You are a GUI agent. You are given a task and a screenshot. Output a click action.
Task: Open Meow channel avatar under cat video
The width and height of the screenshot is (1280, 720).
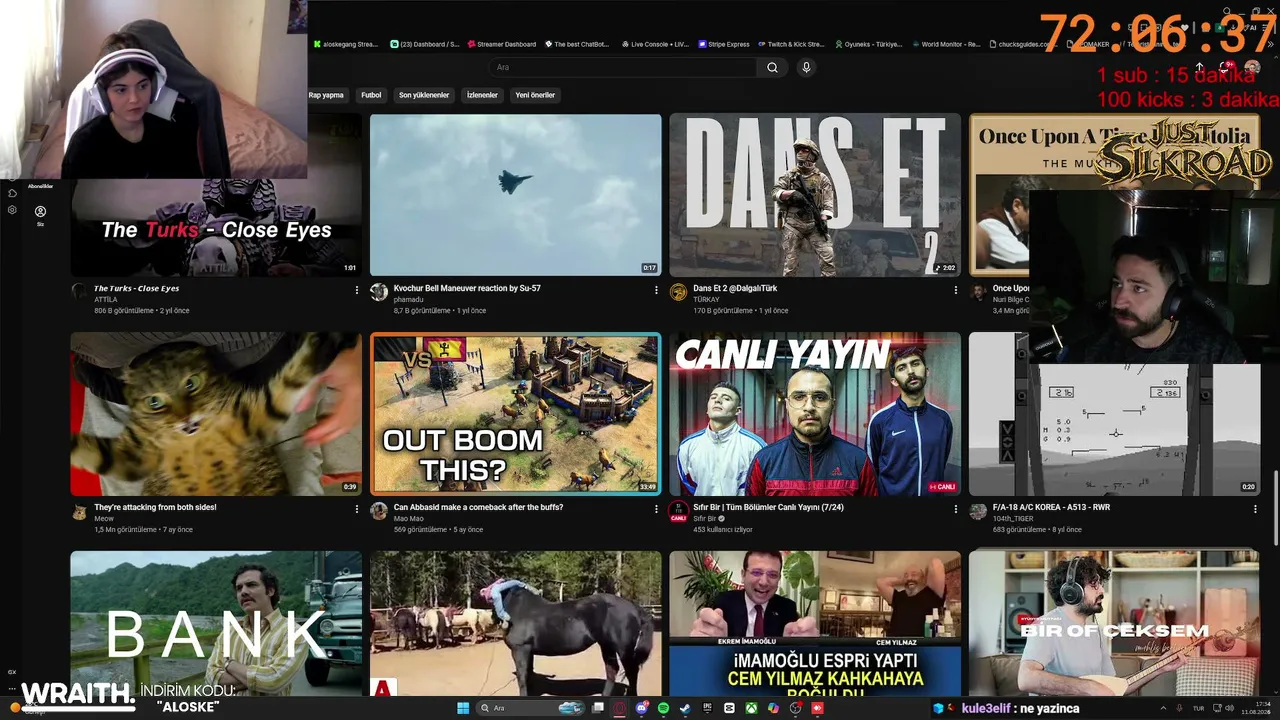click(x=80, y=511)
